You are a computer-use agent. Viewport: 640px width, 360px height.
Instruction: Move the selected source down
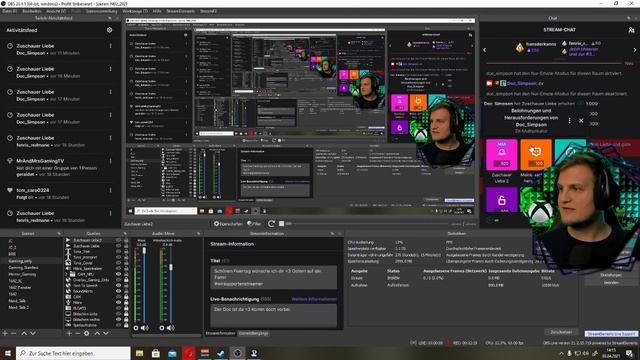[x=106, y=333]
